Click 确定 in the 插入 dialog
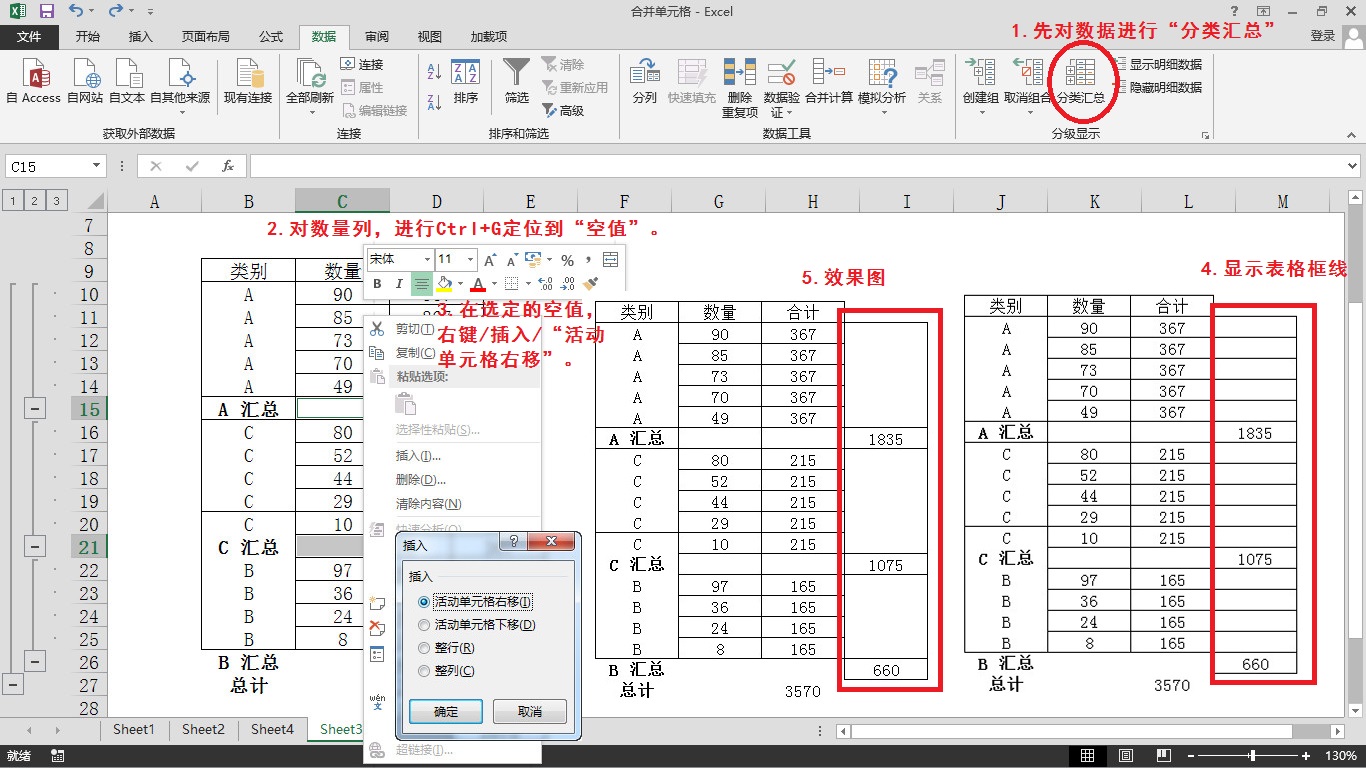 click(446, 711)
